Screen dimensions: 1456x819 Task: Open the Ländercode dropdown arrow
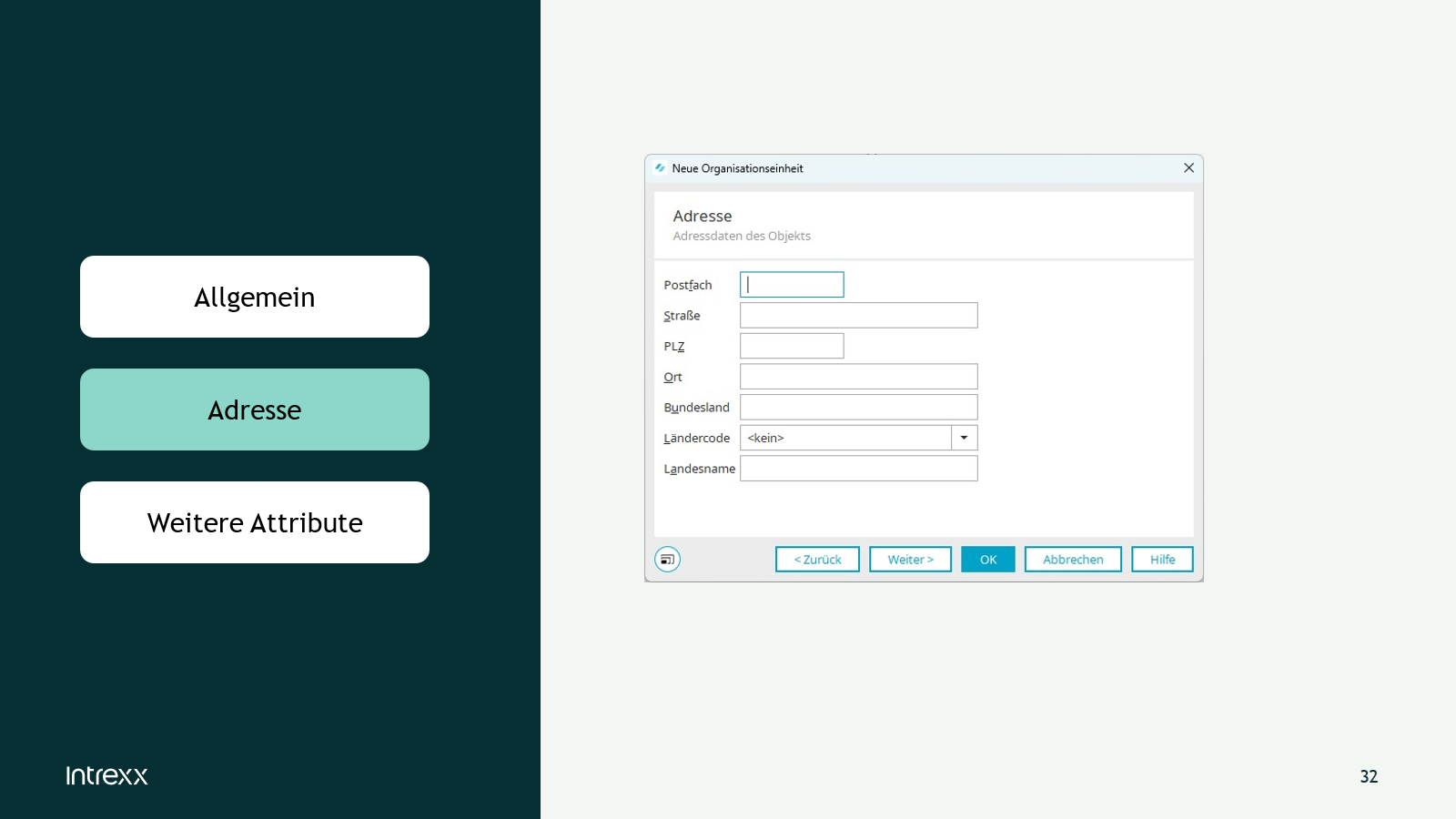pos(964,438)
